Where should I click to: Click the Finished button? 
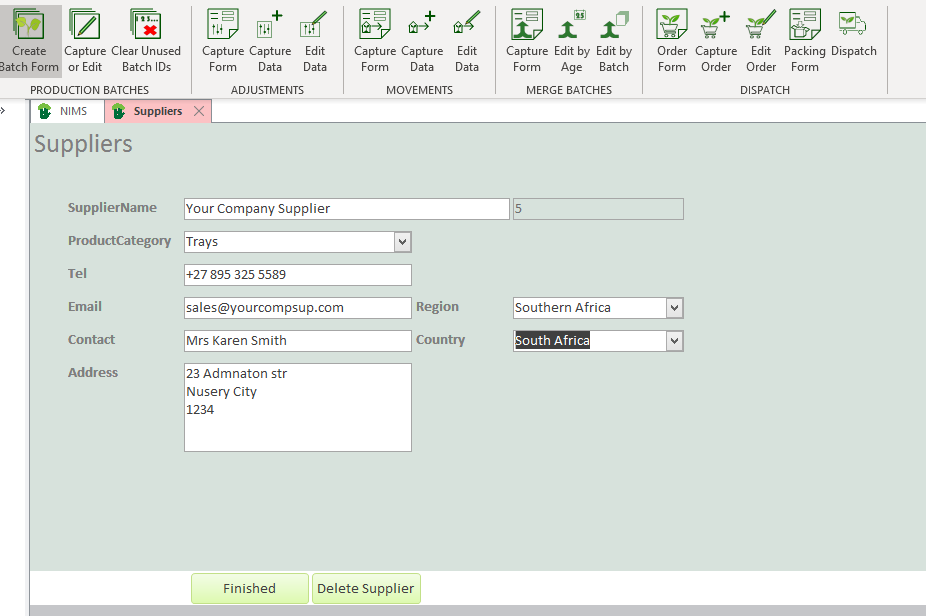(249, 589)
